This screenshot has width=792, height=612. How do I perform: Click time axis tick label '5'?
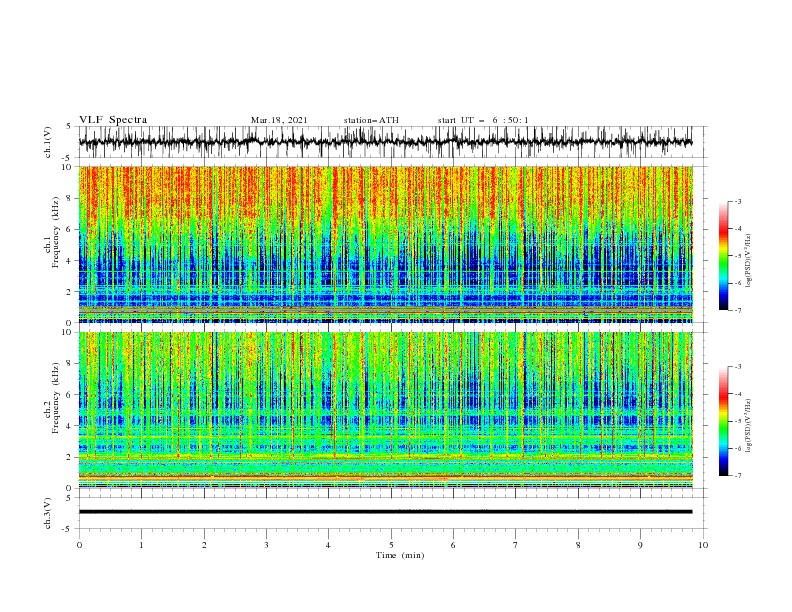pos(391,545)
